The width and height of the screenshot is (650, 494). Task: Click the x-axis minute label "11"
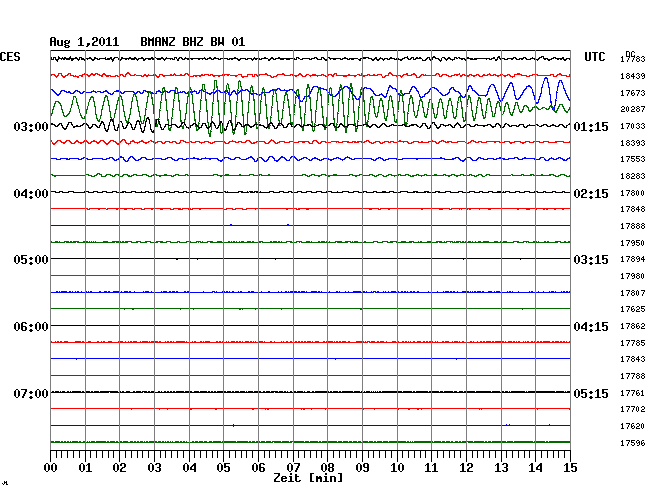pyautogui.click(x=432, y=468)
